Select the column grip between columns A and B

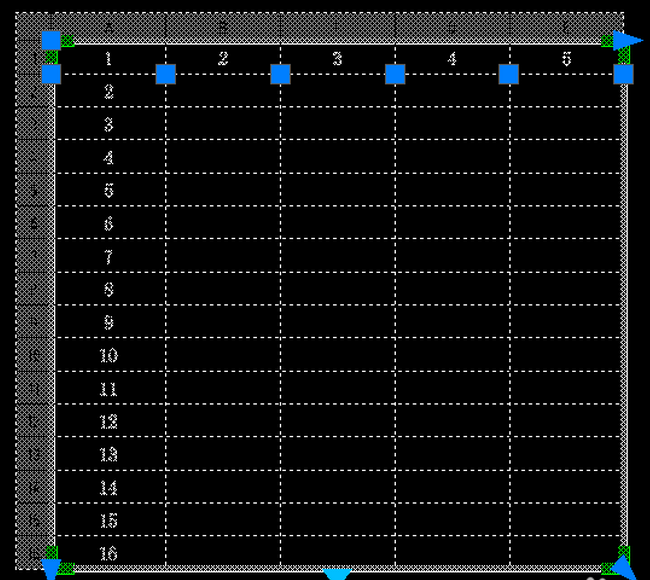(166, 74)
